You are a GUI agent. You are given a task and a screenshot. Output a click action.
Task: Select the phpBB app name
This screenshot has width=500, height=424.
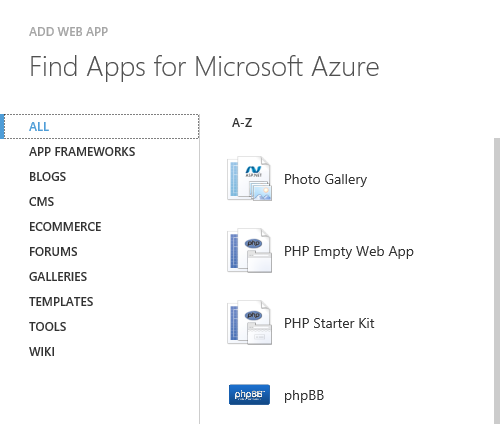pos(304,396)
